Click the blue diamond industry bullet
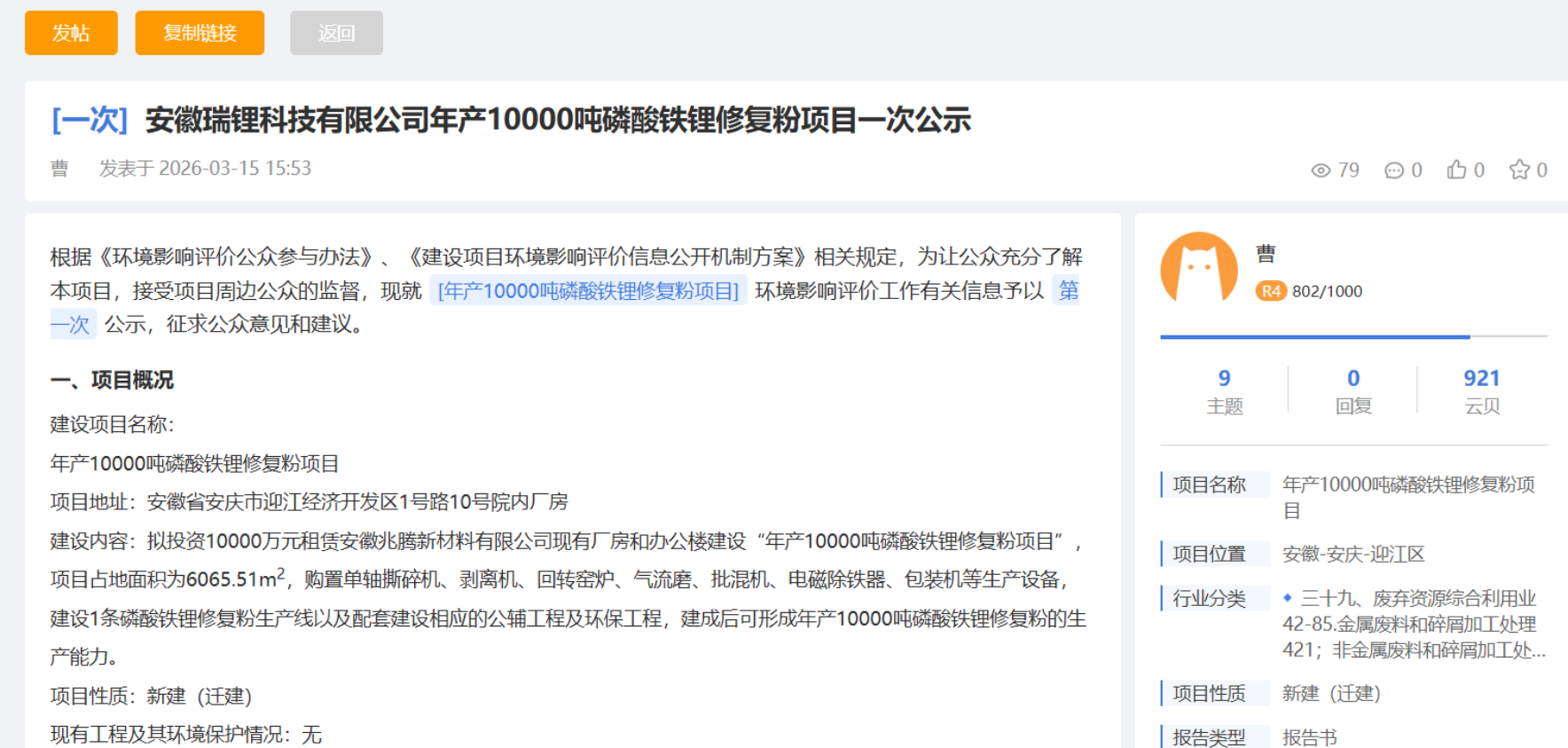 click(x=1288, y=598)
